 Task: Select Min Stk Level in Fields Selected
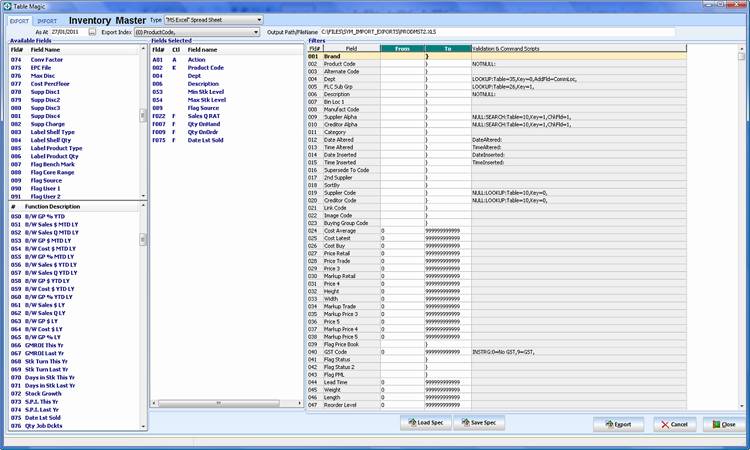pyautogui.click(x=206, y=92)
